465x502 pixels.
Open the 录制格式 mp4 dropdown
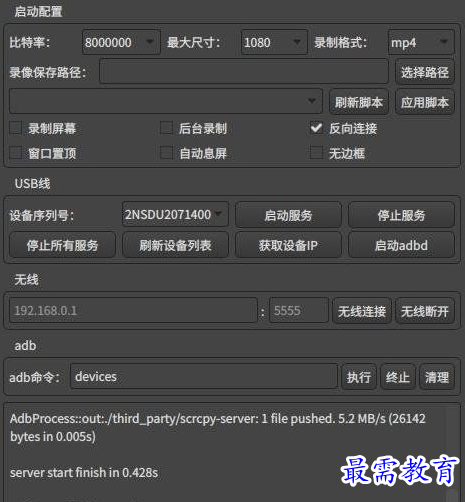click(x=421, y=42)
